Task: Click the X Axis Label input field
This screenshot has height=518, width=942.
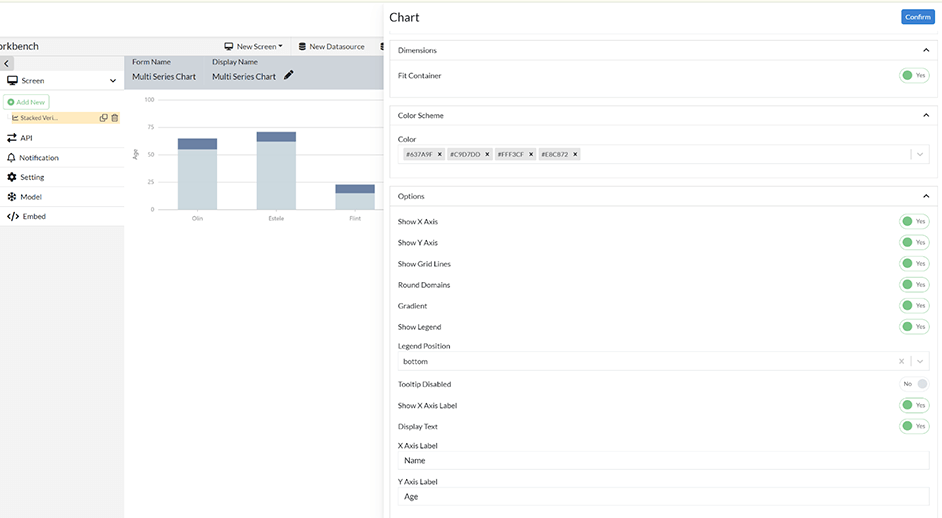Action: click(x=663, y=461)
